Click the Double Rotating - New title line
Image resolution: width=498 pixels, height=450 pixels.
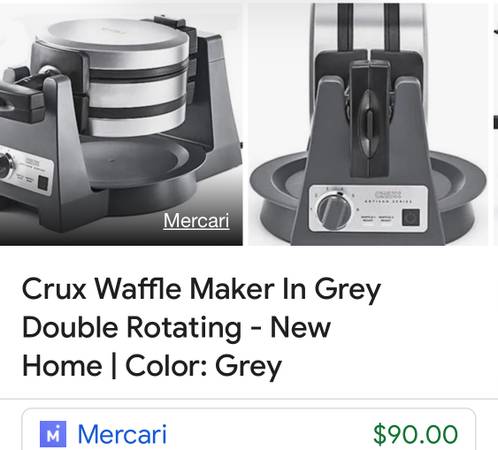(176, 327)
